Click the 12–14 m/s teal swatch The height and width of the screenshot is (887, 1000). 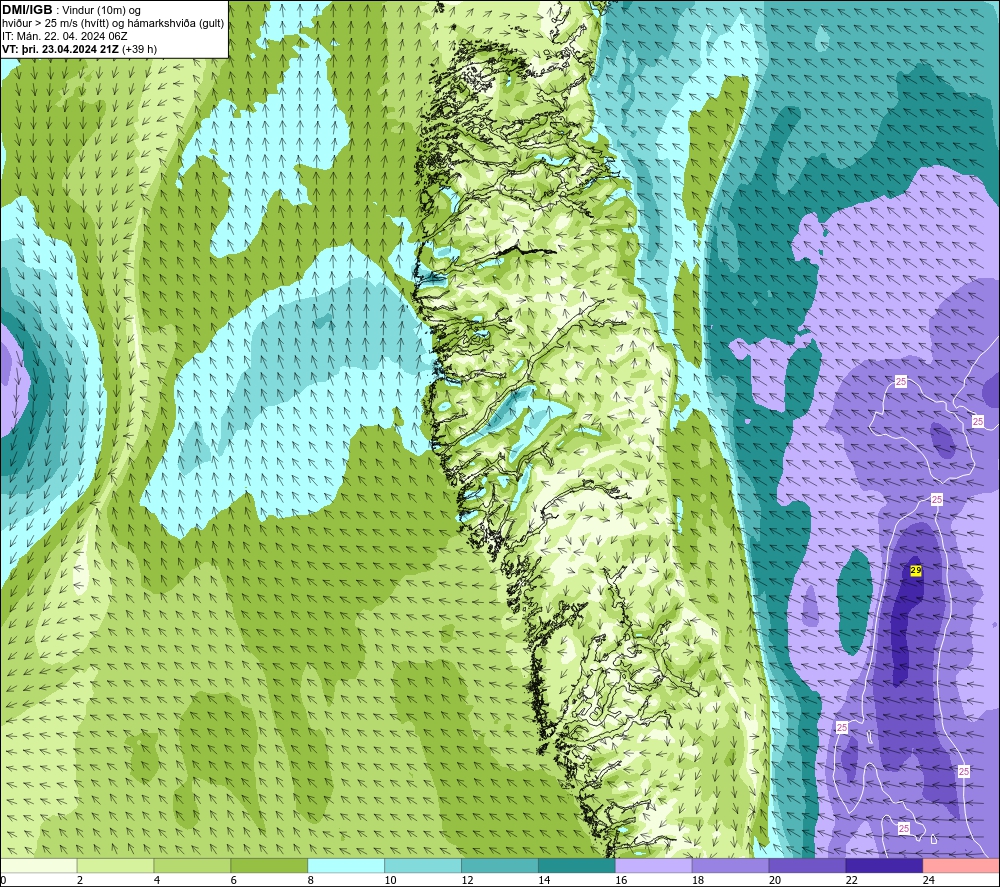500,866
